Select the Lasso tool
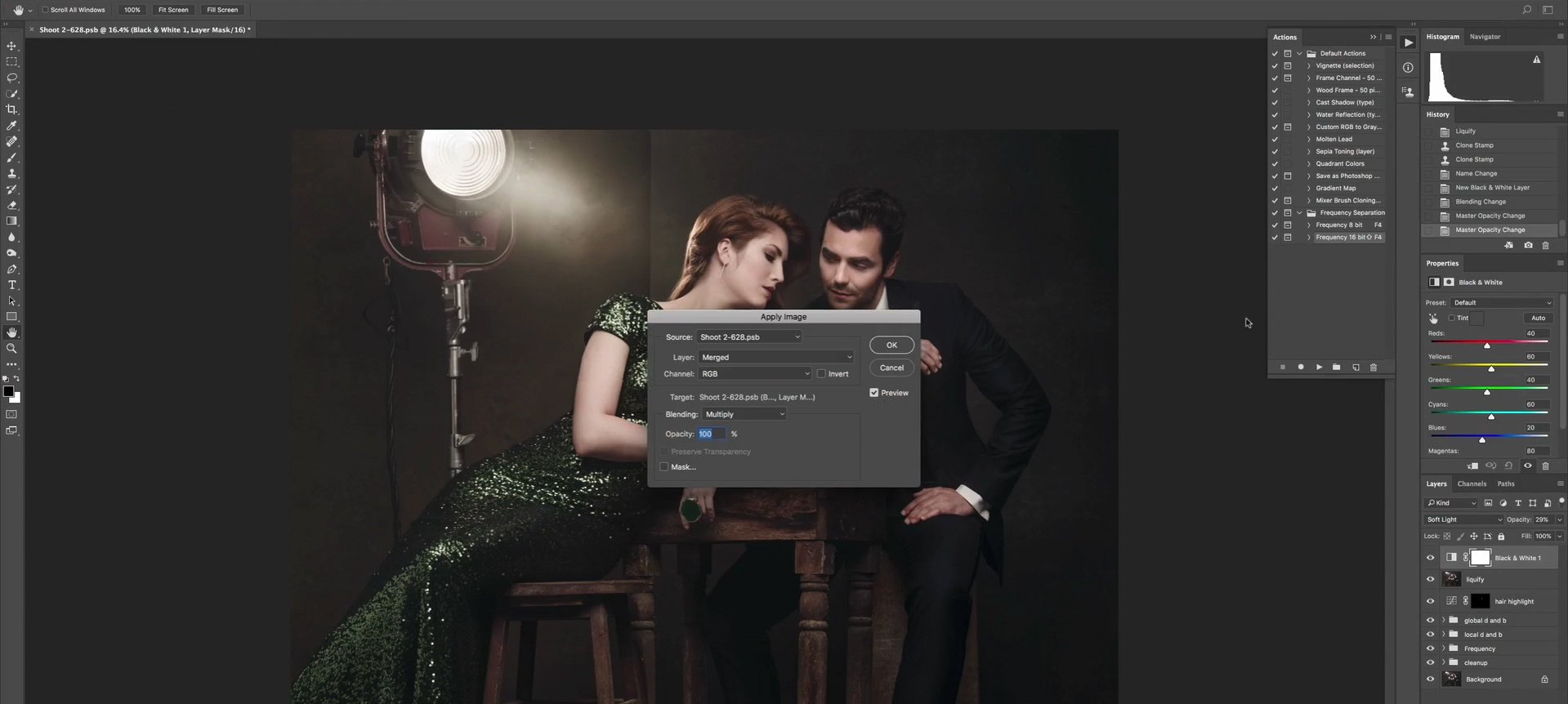Screen dimensions: 1568x704 pyautogui.click(x=11, y=78)
